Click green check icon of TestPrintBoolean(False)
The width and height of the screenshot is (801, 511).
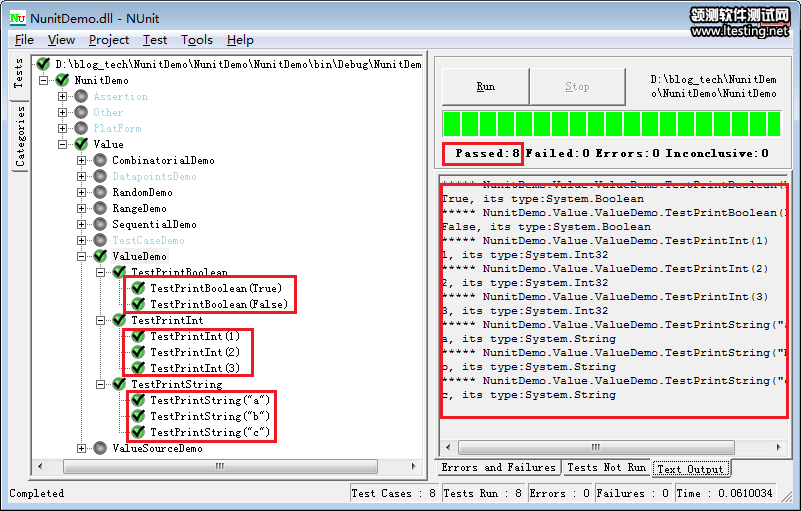(x=138, y=304)
